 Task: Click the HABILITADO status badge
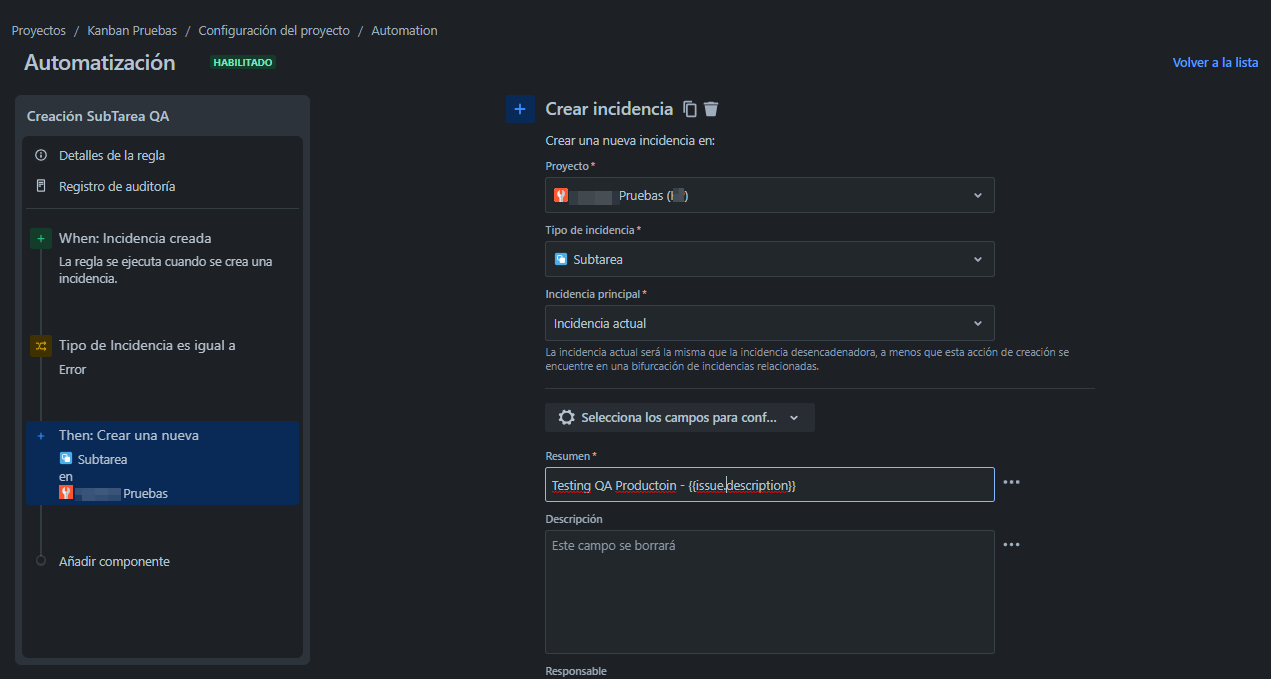pyautogui.click(x=242, y=62)
